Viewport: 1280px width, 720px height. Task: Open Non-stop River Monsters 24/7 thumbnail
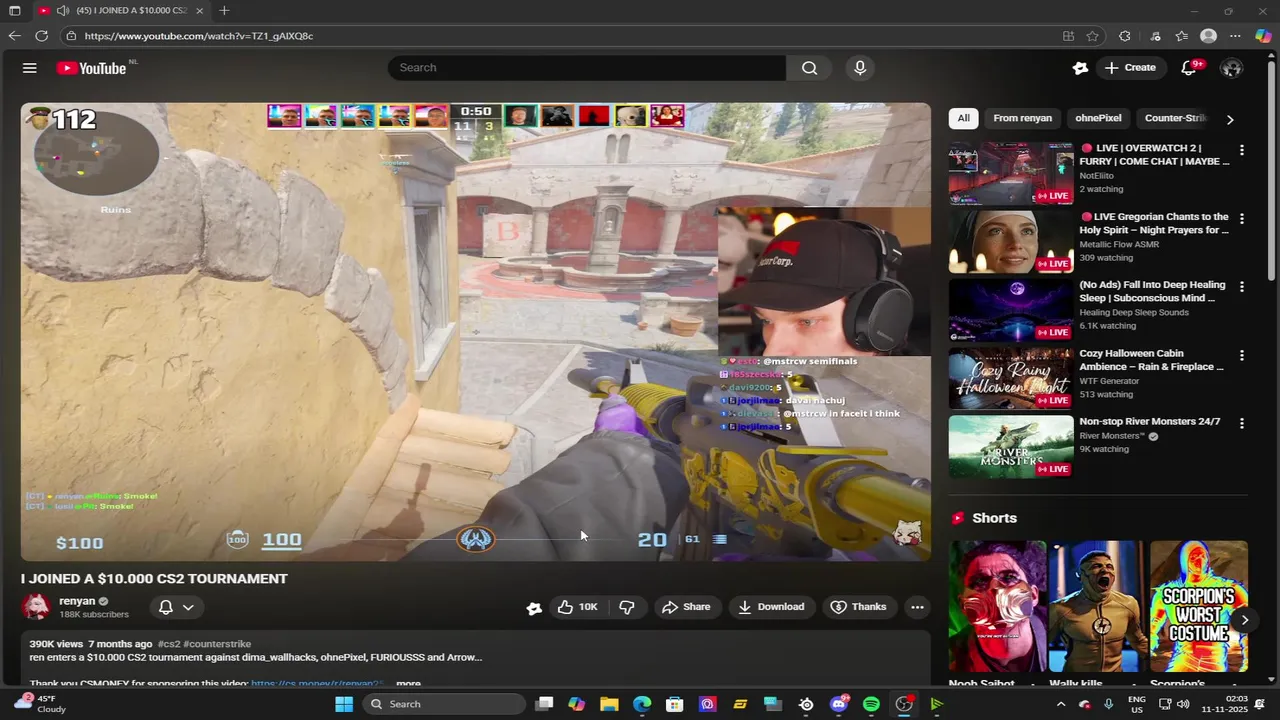(x=1011, y=446)
